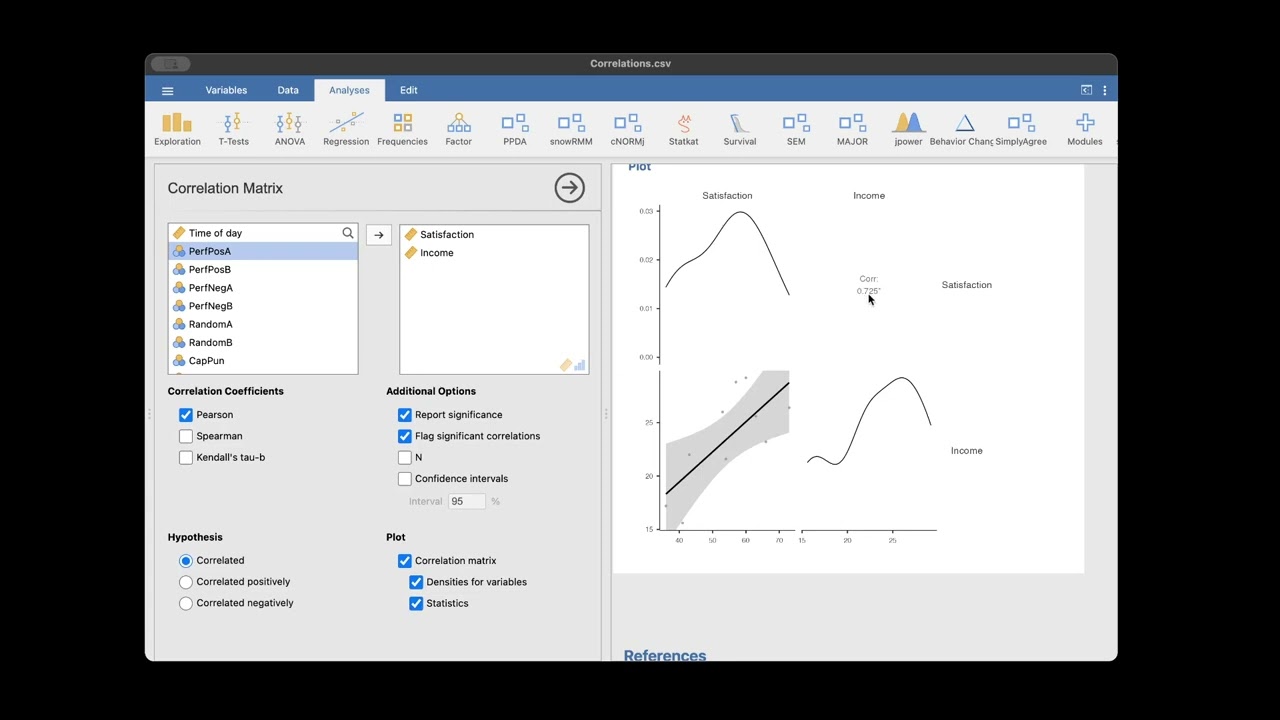This screenshot has width=1280, height=720.
Task: Open the Survival module menu
Action: [x=739, y=129]
